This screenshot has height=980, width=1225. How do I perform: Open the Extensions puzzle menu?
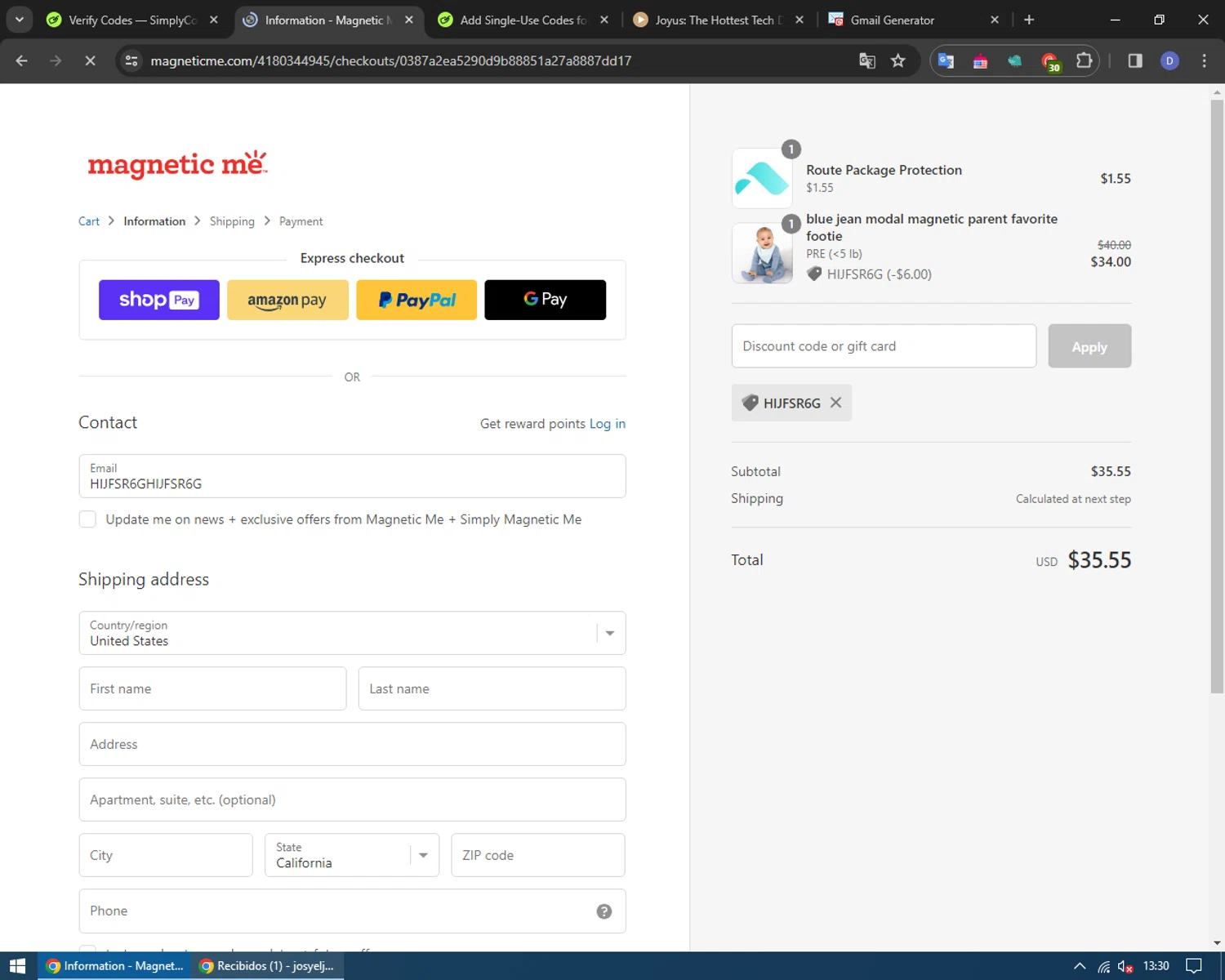coord(1085,60)
